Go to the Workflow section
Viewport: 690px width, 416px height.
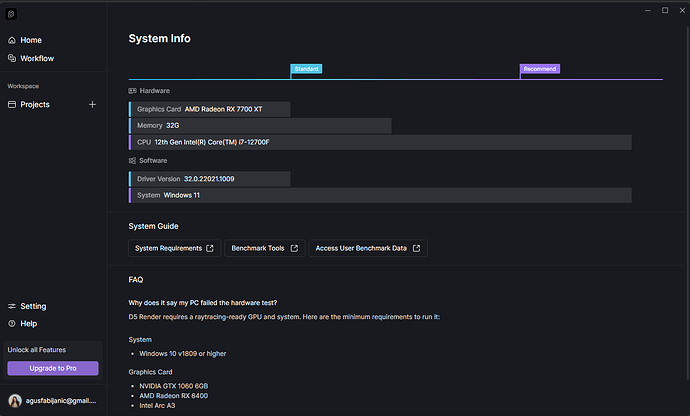36,58
